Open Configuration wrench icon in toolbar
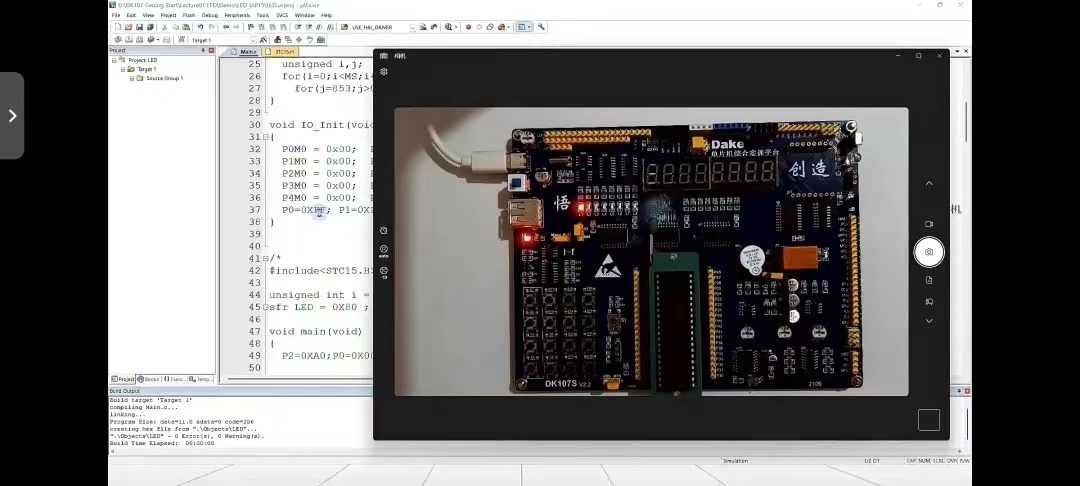Viewport: 1080px width, 486px height. tap(542, 27)
